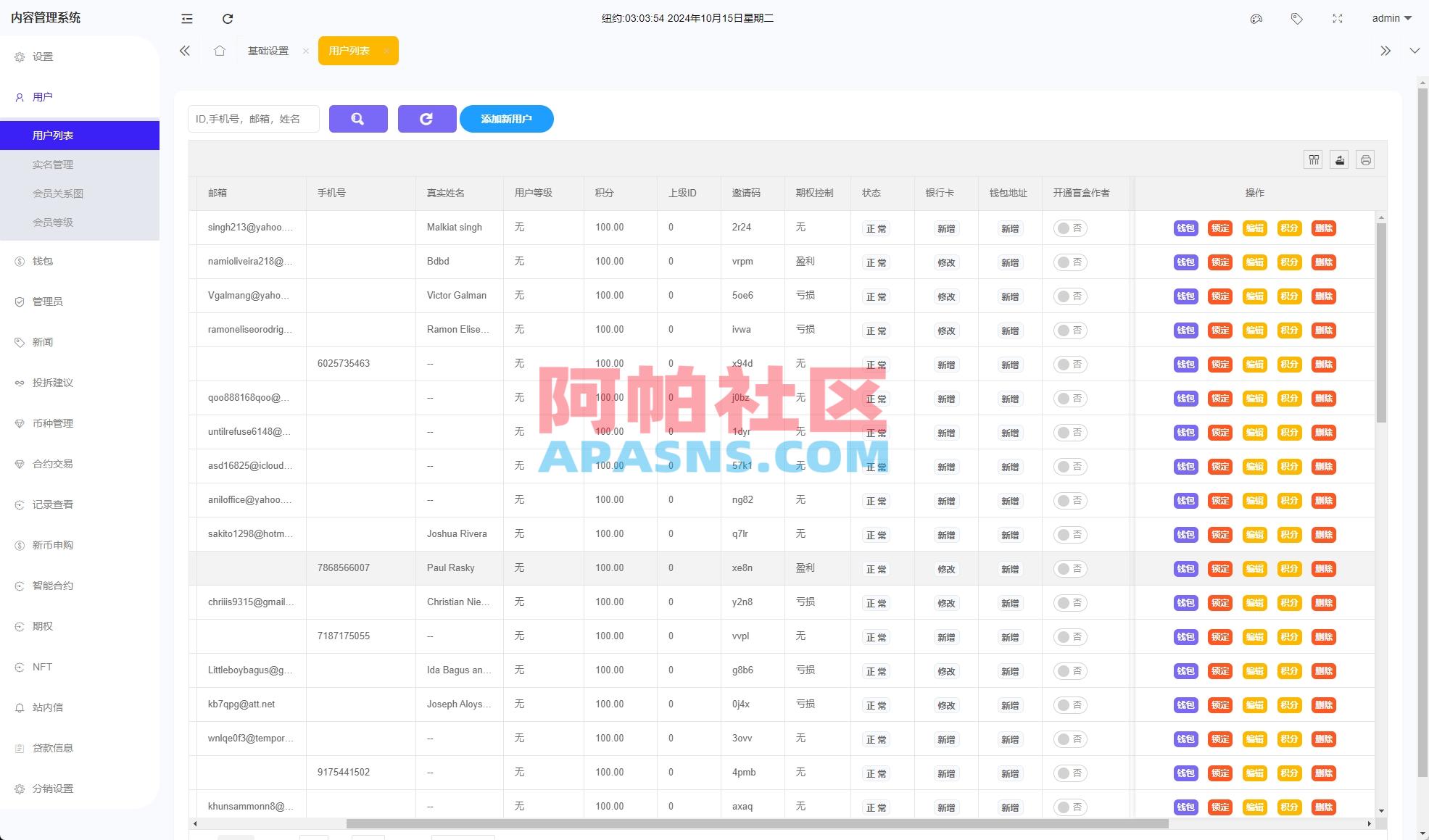Refresh the page with reload icon
This screenshot has height=840, width=1429.
228,18
